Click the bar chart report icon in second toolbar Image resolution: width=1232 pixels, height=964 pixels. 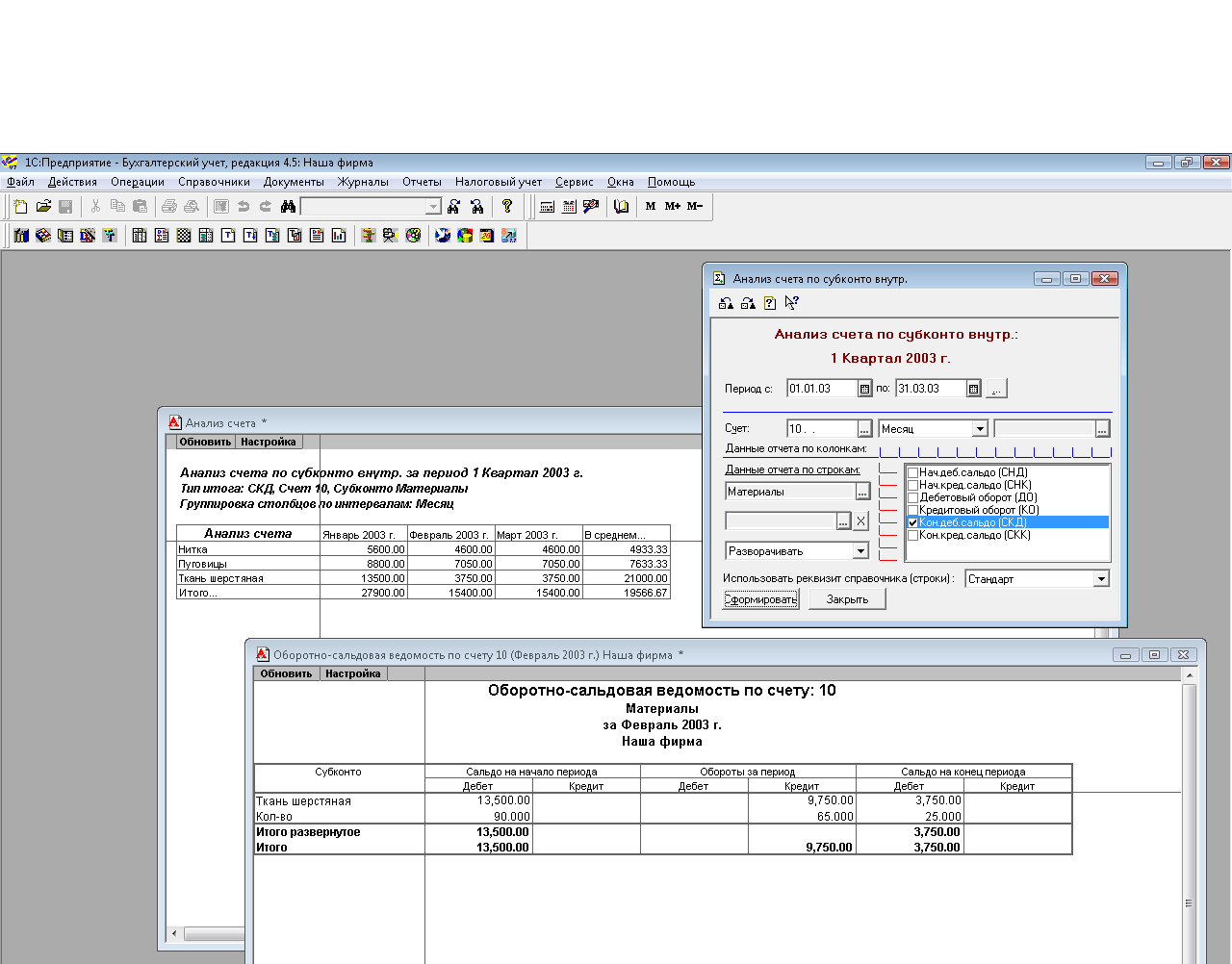339,235
